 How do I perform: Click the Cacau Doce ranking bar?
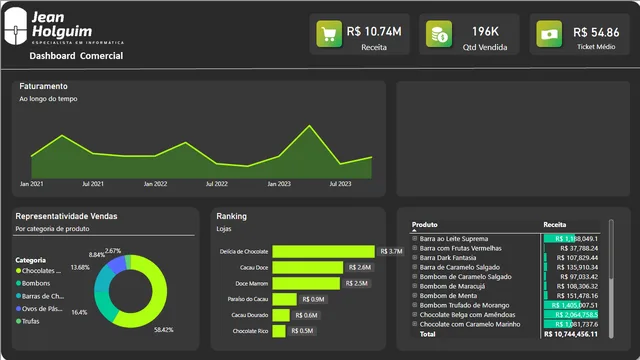tap(307, 267)
